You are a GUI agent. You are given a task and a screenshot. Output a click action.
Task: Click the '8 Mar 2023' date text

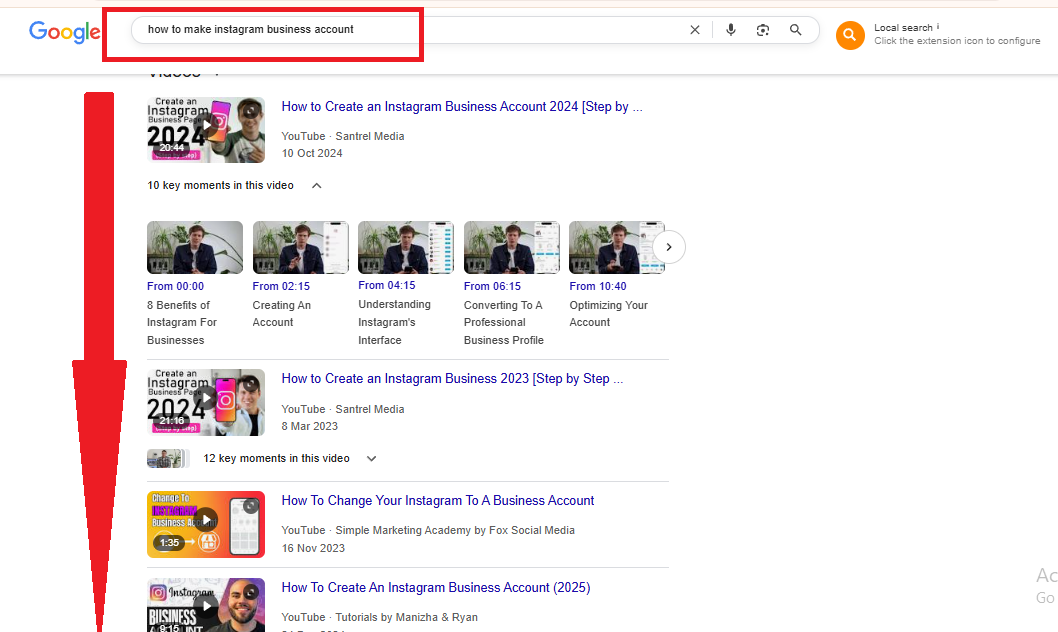pos(310,426)
